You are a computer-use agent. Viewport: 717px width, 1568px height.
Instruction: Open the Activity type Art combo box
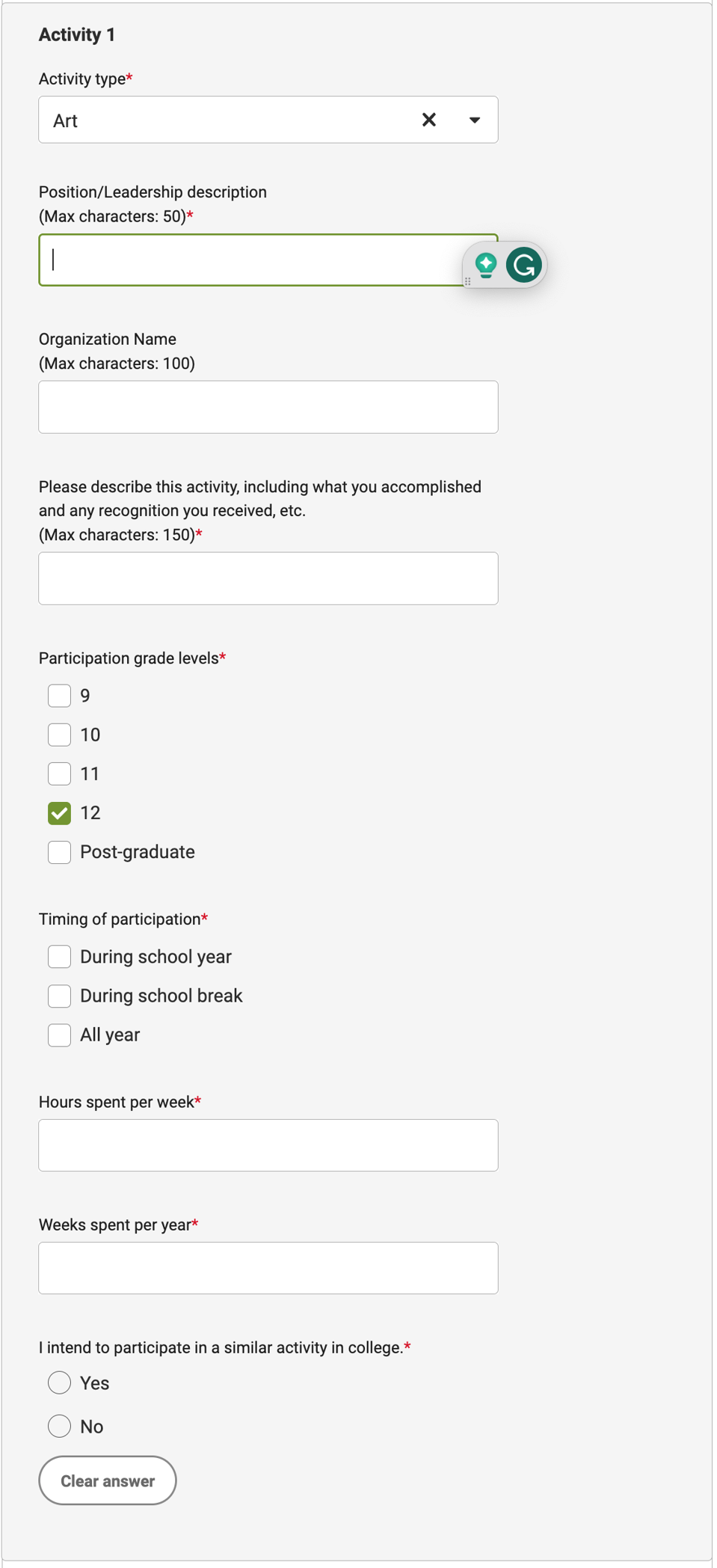tap(268, 120)
